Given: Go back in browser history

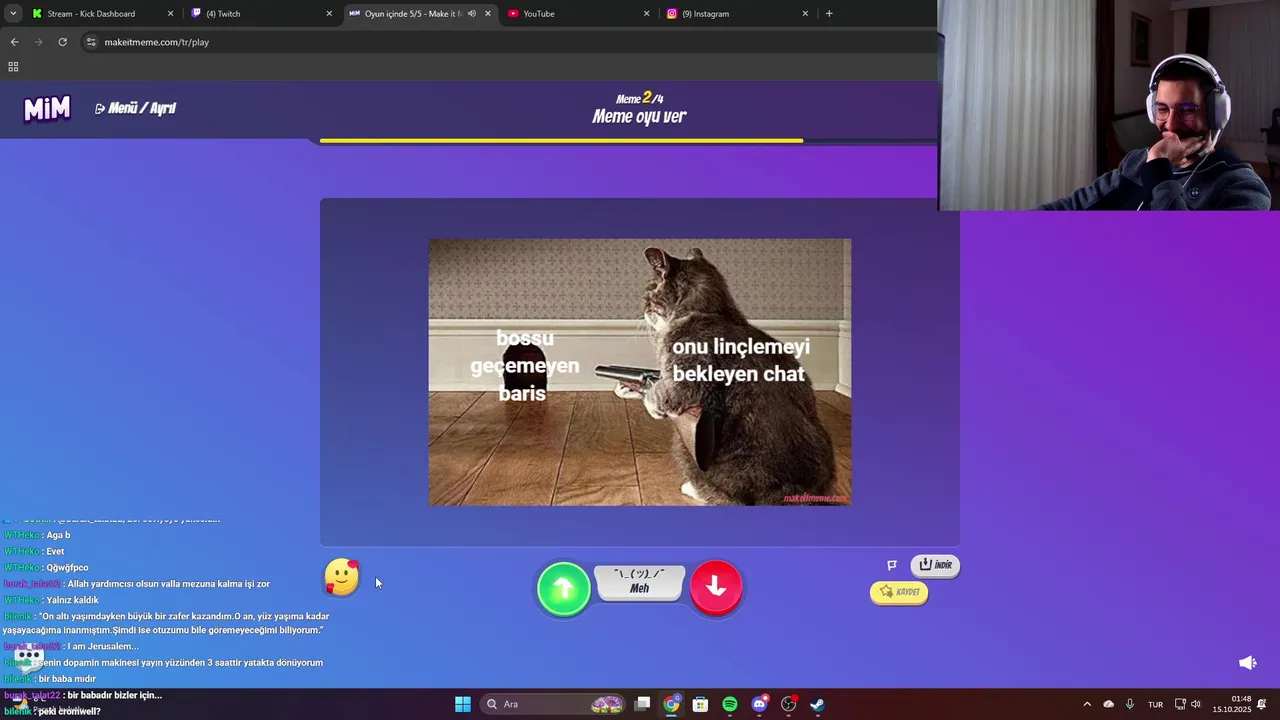Looking at the screenshot, I should pyautogui.click(x=14, y=42).
